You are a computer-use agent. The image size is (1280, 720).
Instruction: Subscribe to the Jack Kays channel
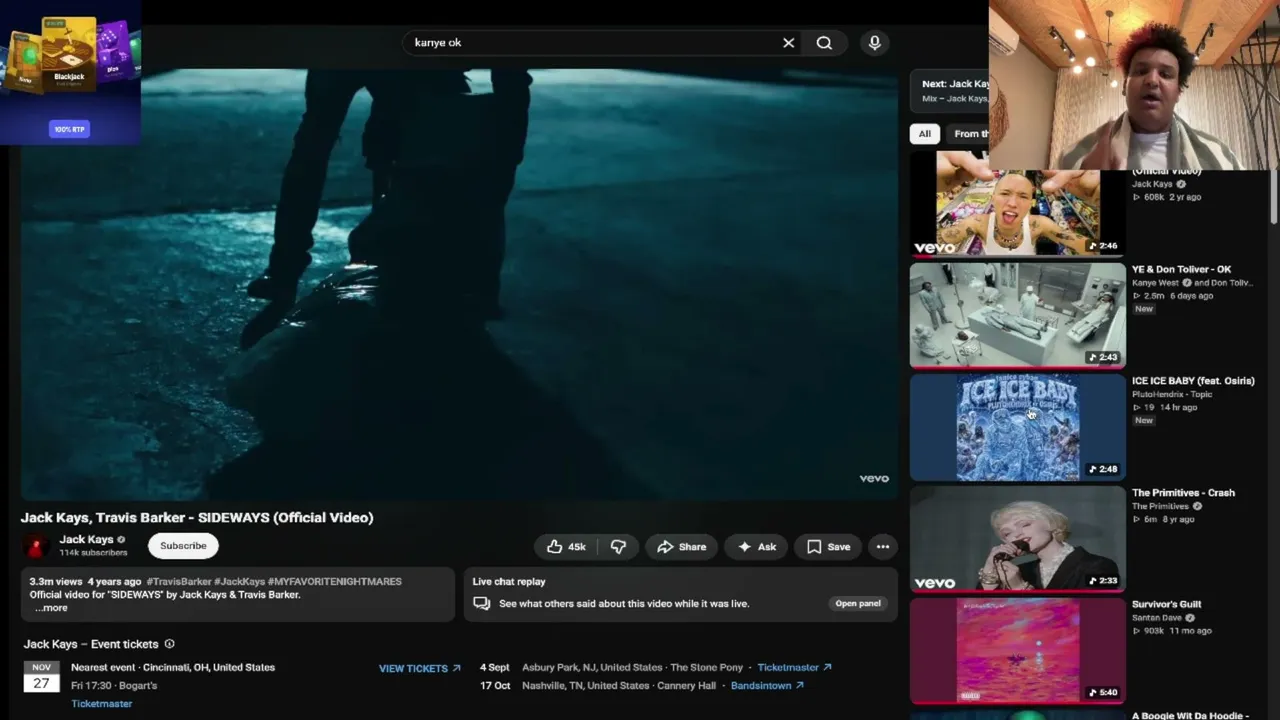coord(183,546)
